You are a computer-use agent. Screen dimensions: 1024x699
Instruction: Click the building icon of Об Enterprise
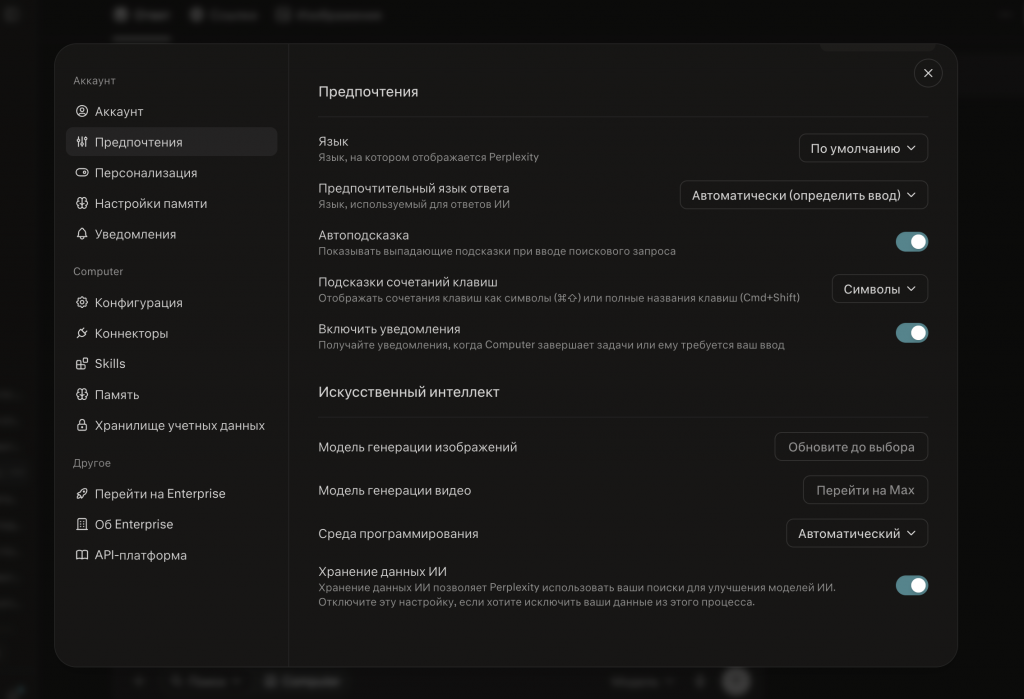82,525
